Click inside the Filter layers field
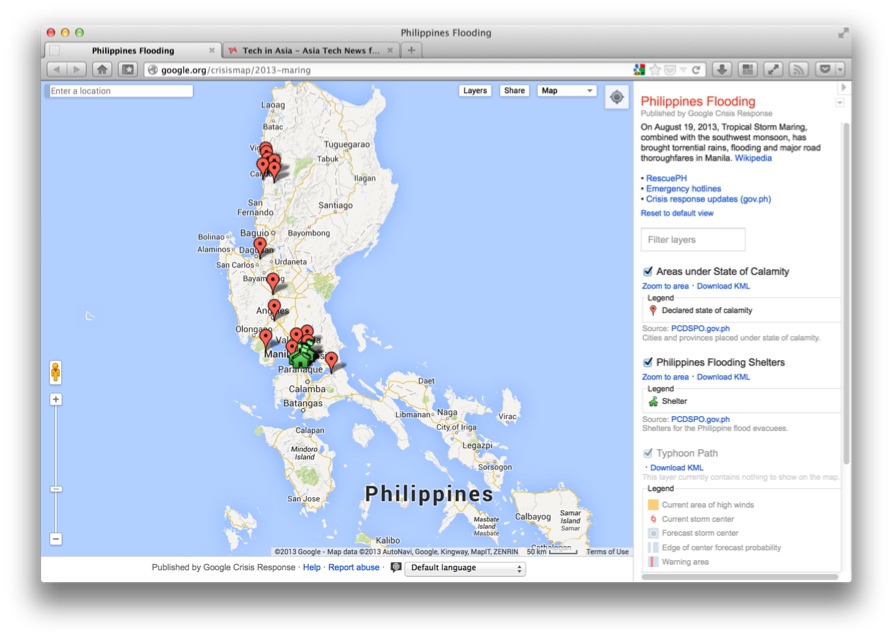 pyautogui.click(x=692, y=239)
